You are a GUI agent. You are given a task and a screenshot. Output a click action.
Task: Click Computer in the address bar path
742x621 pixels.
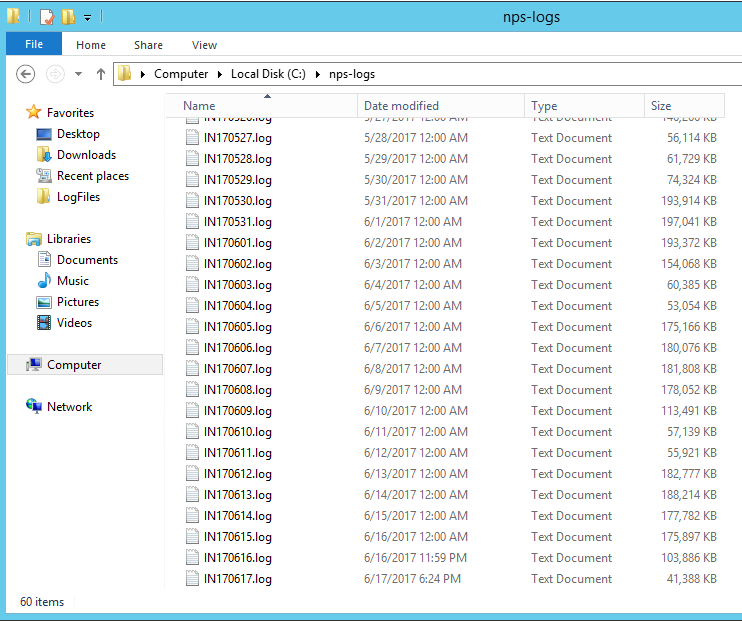tap(181, 74)
